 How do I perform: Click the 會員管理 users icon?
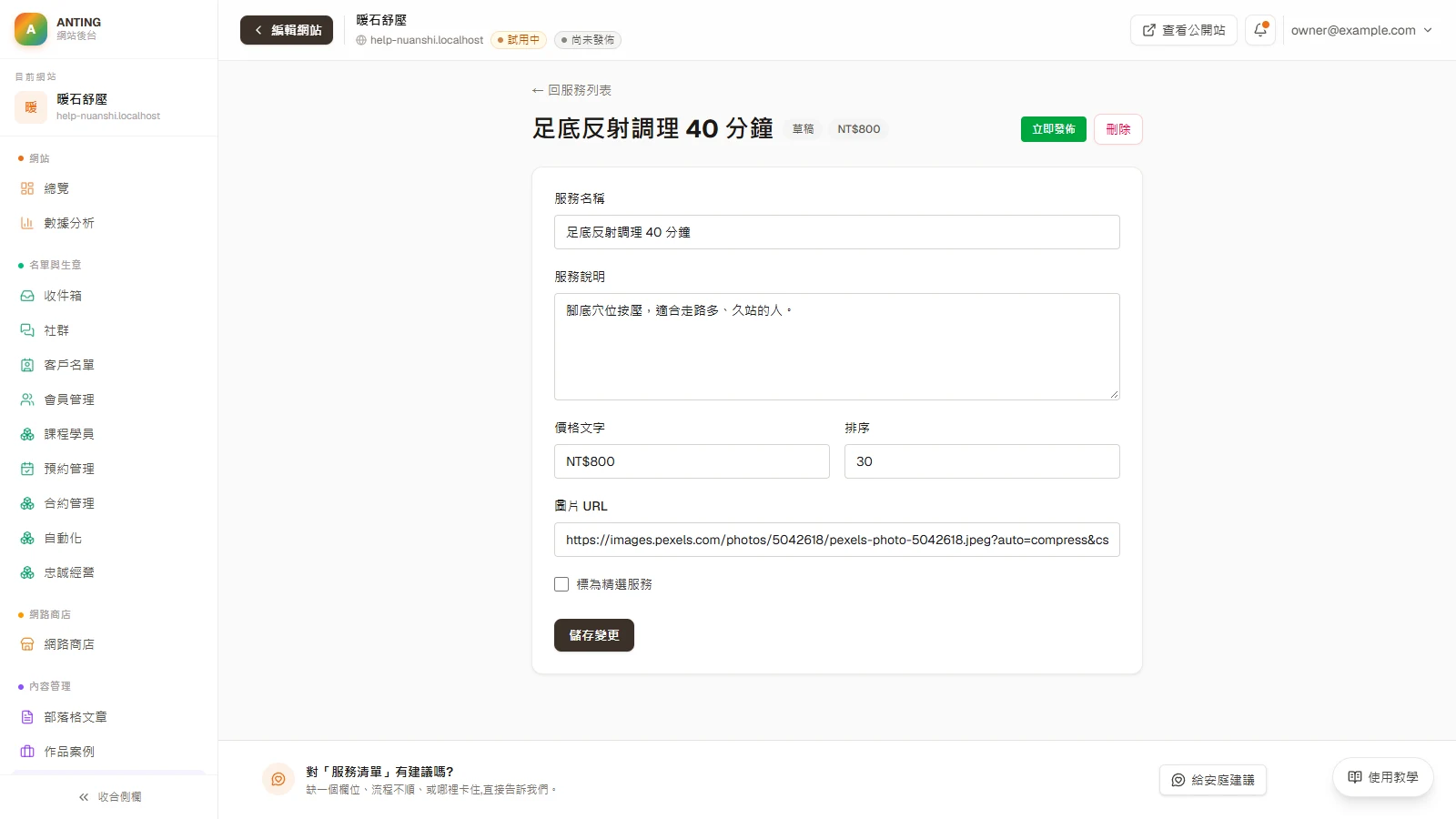[27, 399]
